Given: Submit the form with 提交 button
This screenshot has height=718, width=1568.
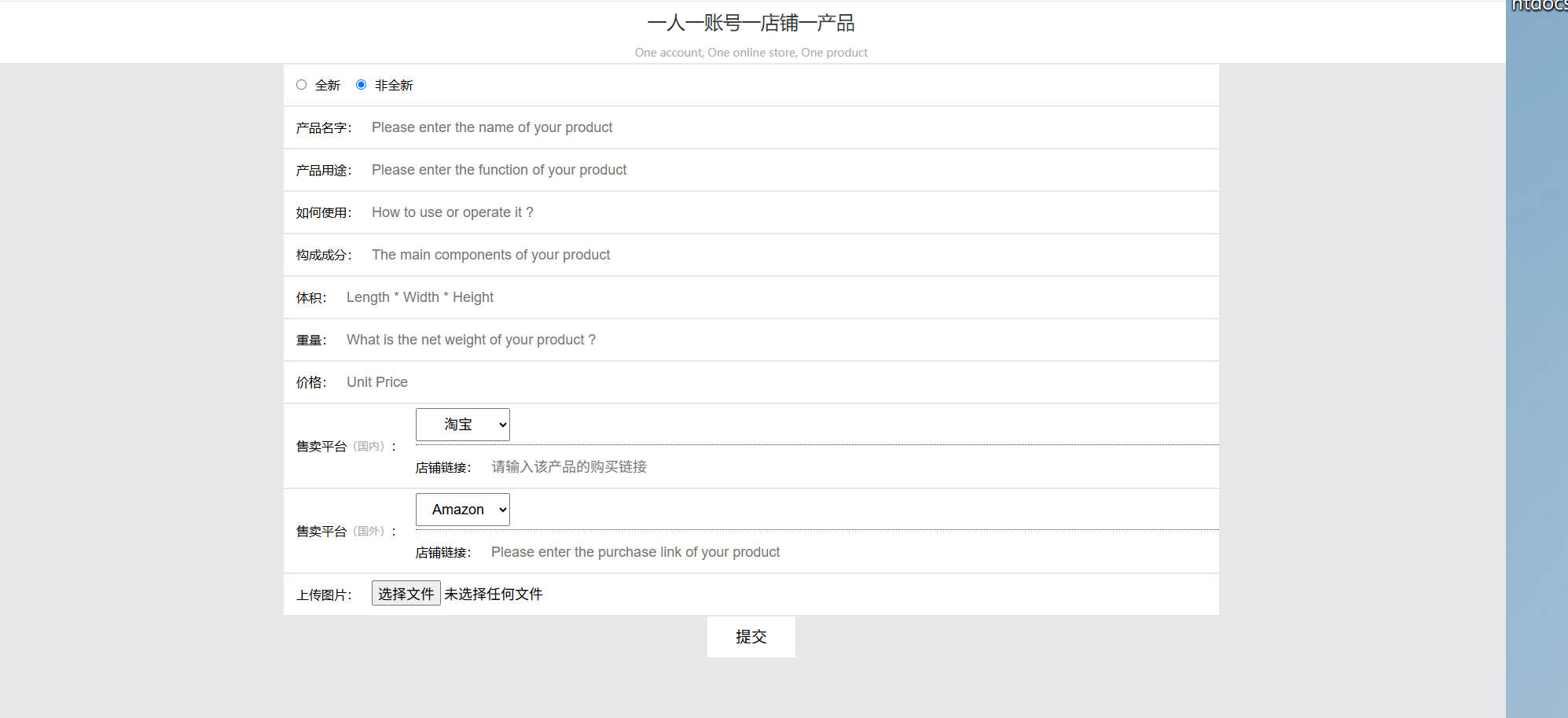Looking at the screenshot, I should 751,637.
